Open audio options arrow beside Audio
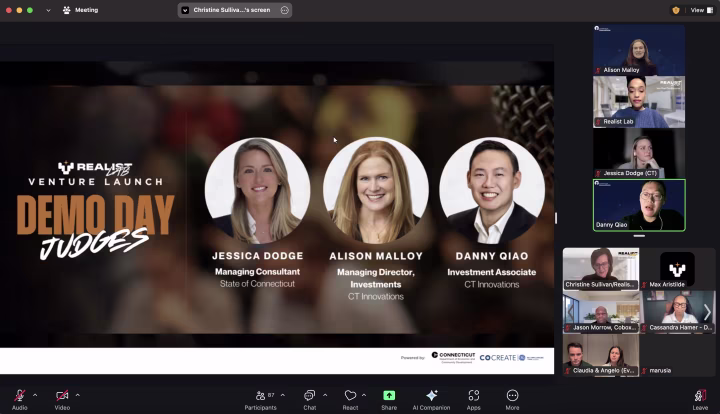This screenshot has width=720, height=414. (35, 395)
